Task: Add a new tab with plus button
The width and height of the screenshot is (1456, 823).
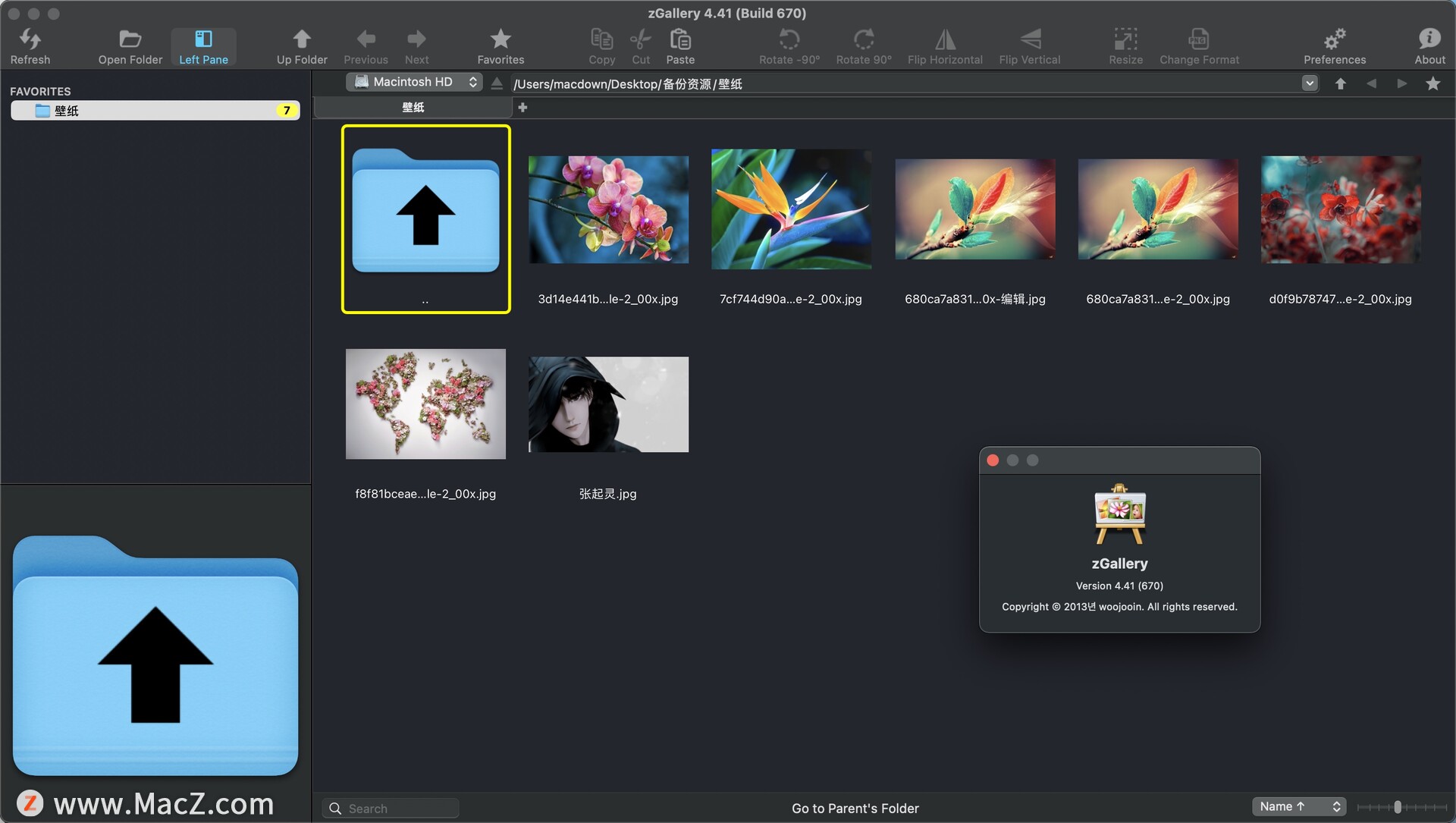Action: click(522, 108)
